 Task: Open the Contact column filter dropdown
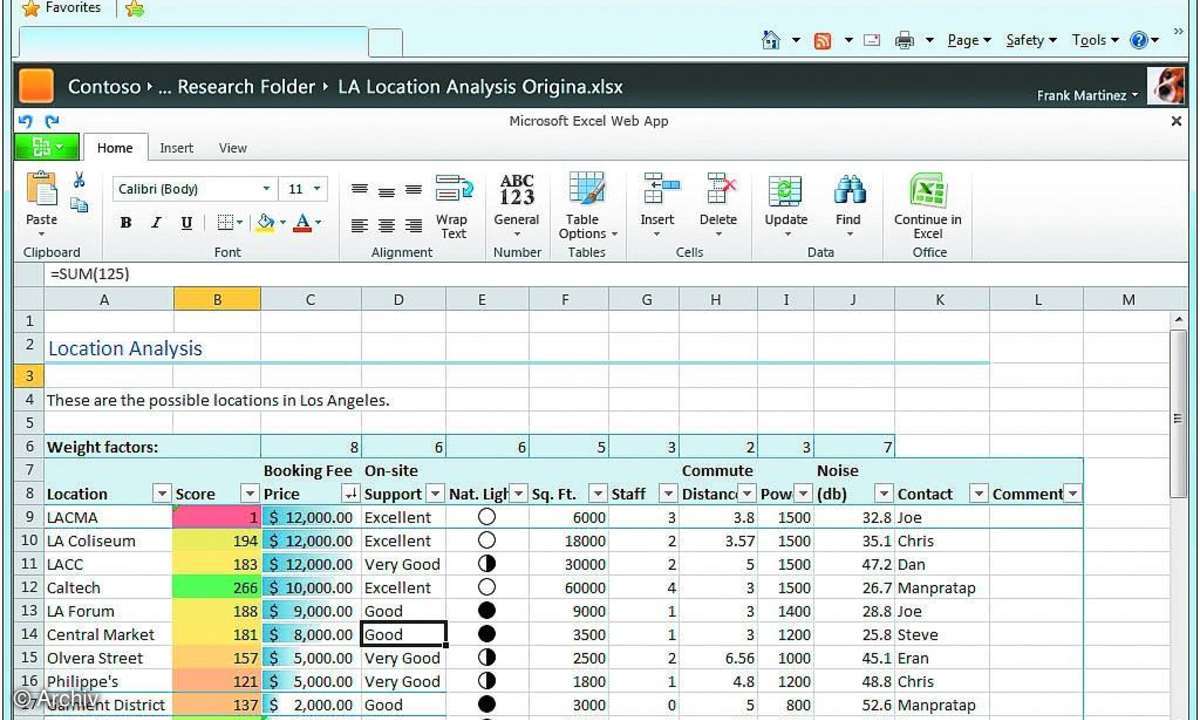(978, 494)
